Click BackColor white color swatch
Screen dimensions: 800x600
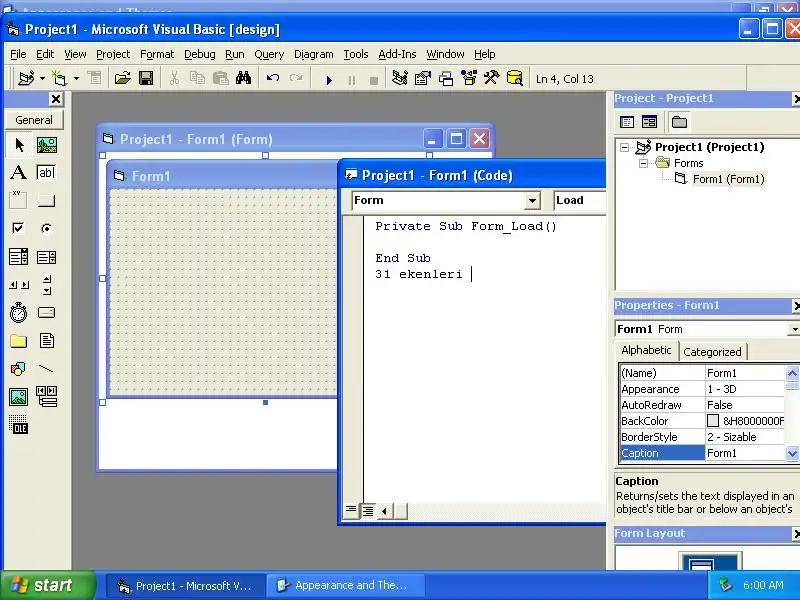click(713, 421)
